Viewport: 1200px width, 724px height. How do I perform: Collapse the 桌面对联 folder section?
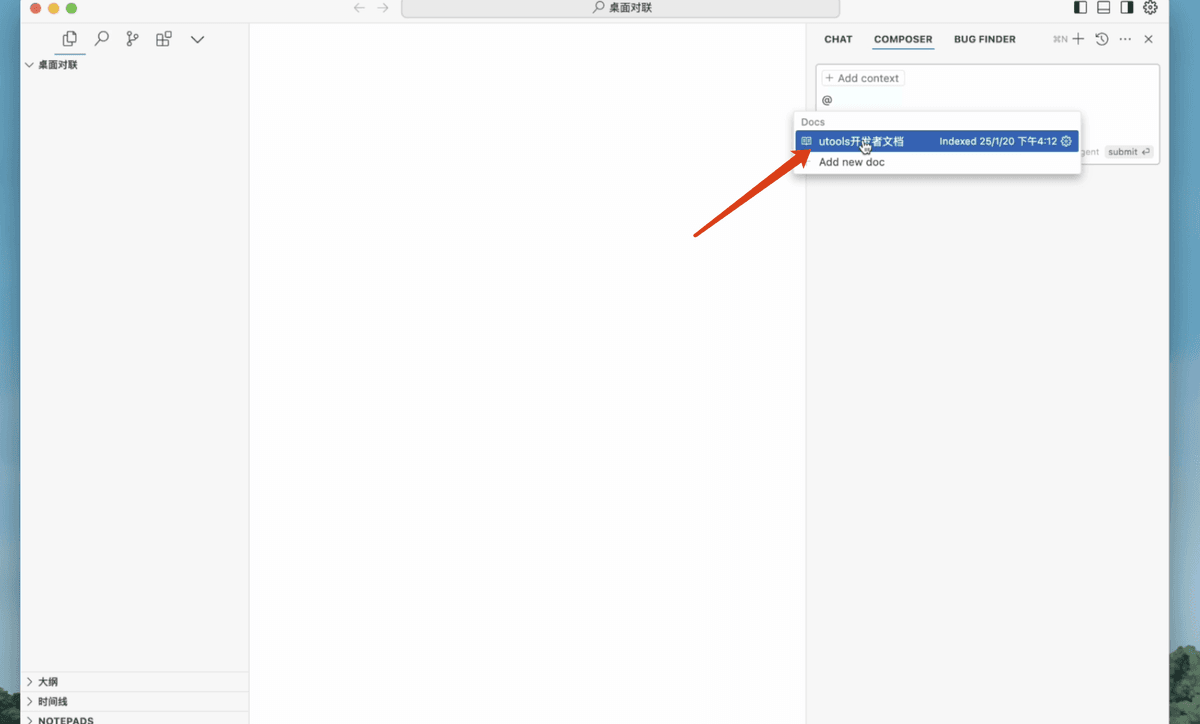tap(57, 65)
